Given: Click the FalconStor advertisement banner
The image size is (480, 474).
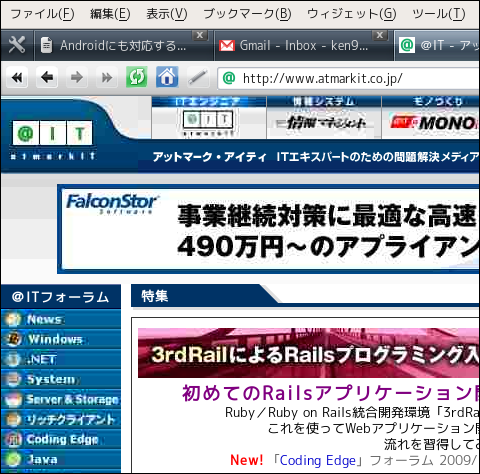Looking at the screenshot, I should (269, 229).
